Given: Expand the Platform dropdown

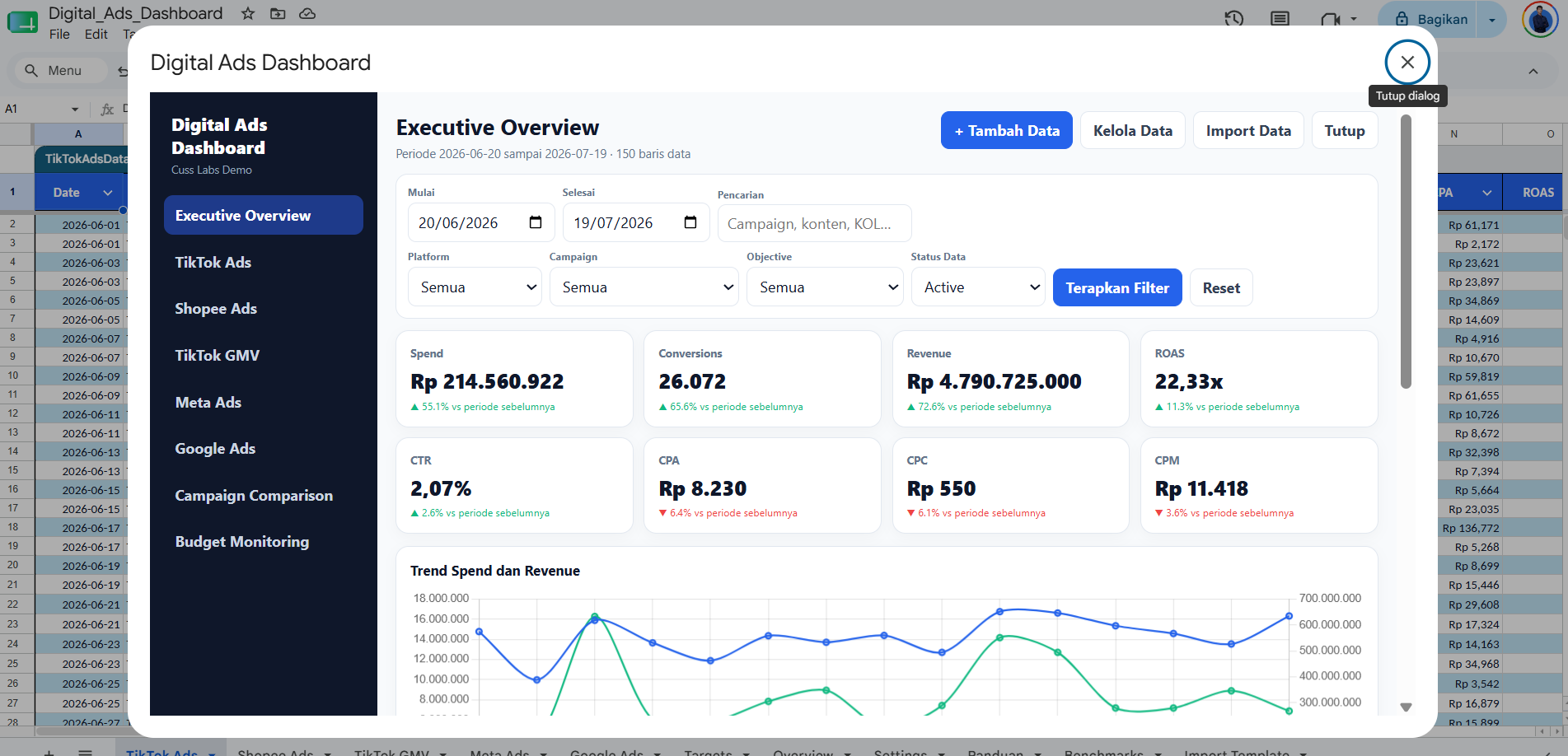Looking at the screenshot, I should [475, 287].
